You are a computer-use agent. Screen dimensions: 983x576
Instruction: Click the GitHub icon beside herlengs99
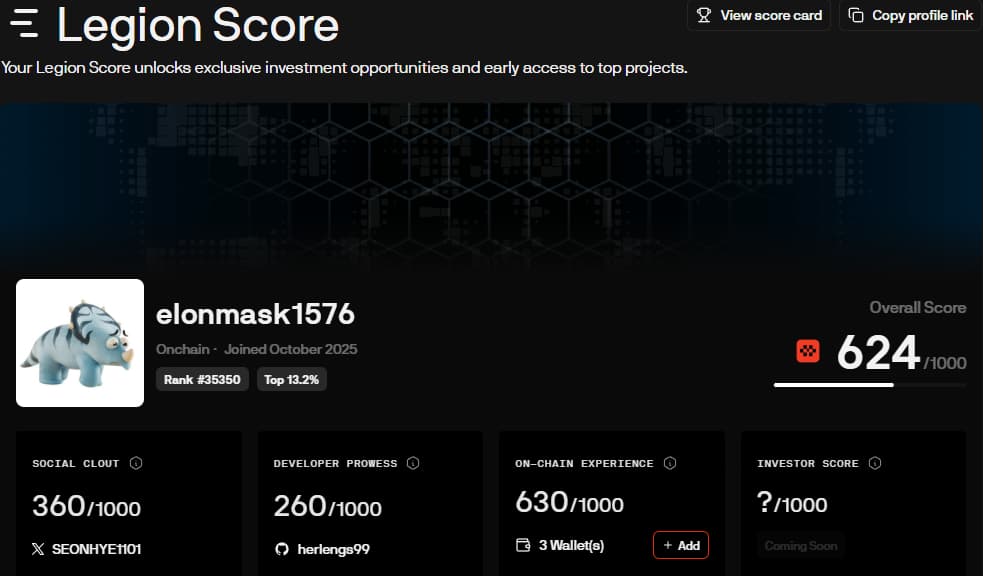280,549
